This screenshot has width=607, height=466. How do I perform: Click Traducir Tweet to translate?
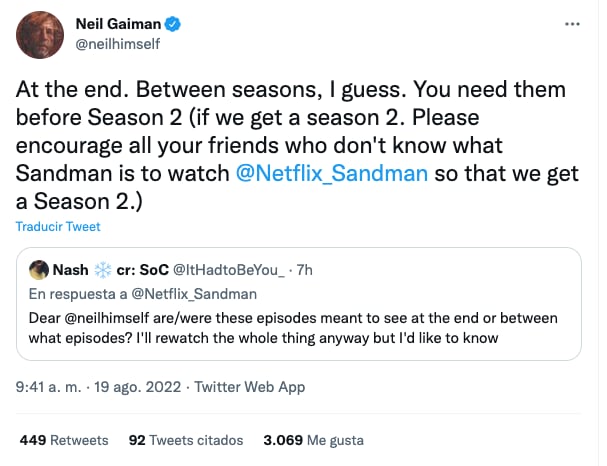click(x=58, y=227)
